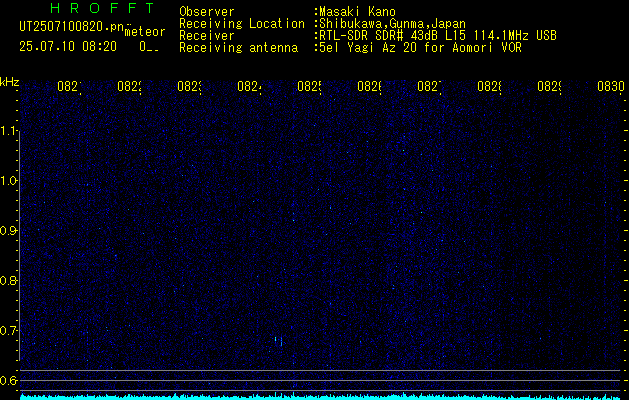Select the 1.0 frequency axis label
629x400 pixels.
(x=8, y=181)
